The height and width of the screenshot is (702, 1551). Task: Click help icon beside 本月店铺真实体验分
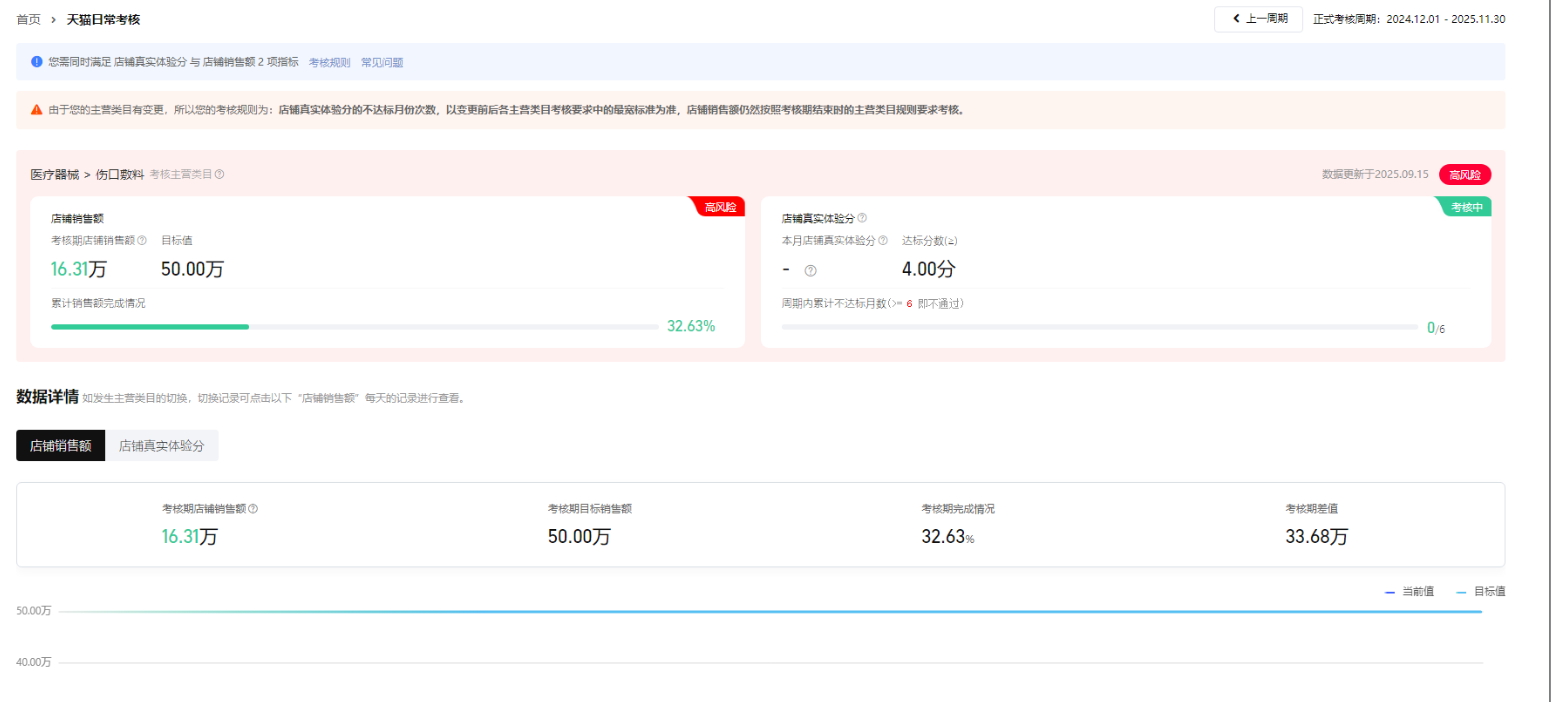coord(883,240)
